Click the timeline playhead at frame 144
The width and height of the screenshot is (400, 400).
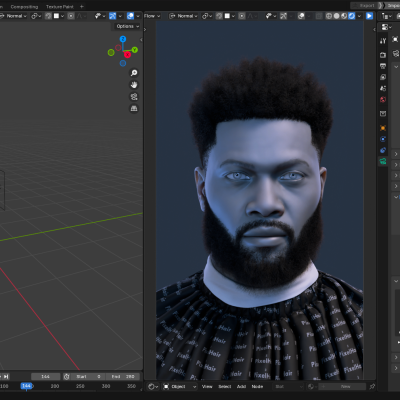26,386
